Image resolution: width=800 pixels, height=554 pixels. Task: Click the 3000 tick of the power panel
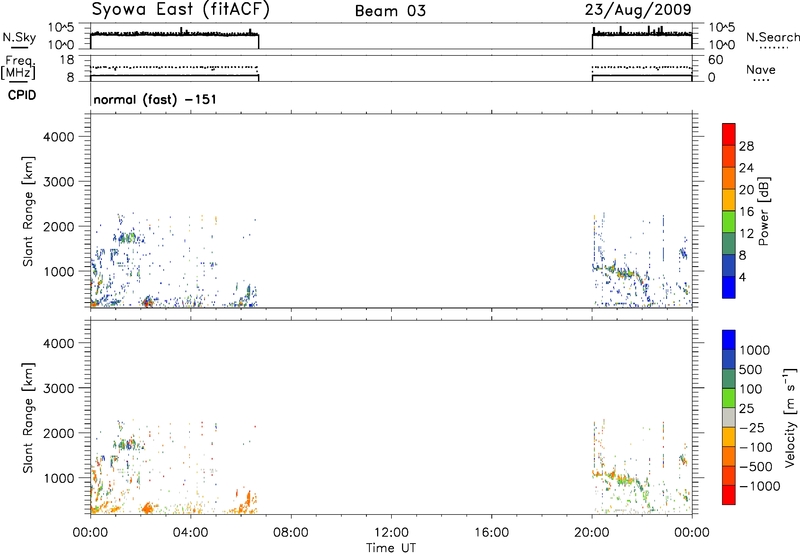59,182
